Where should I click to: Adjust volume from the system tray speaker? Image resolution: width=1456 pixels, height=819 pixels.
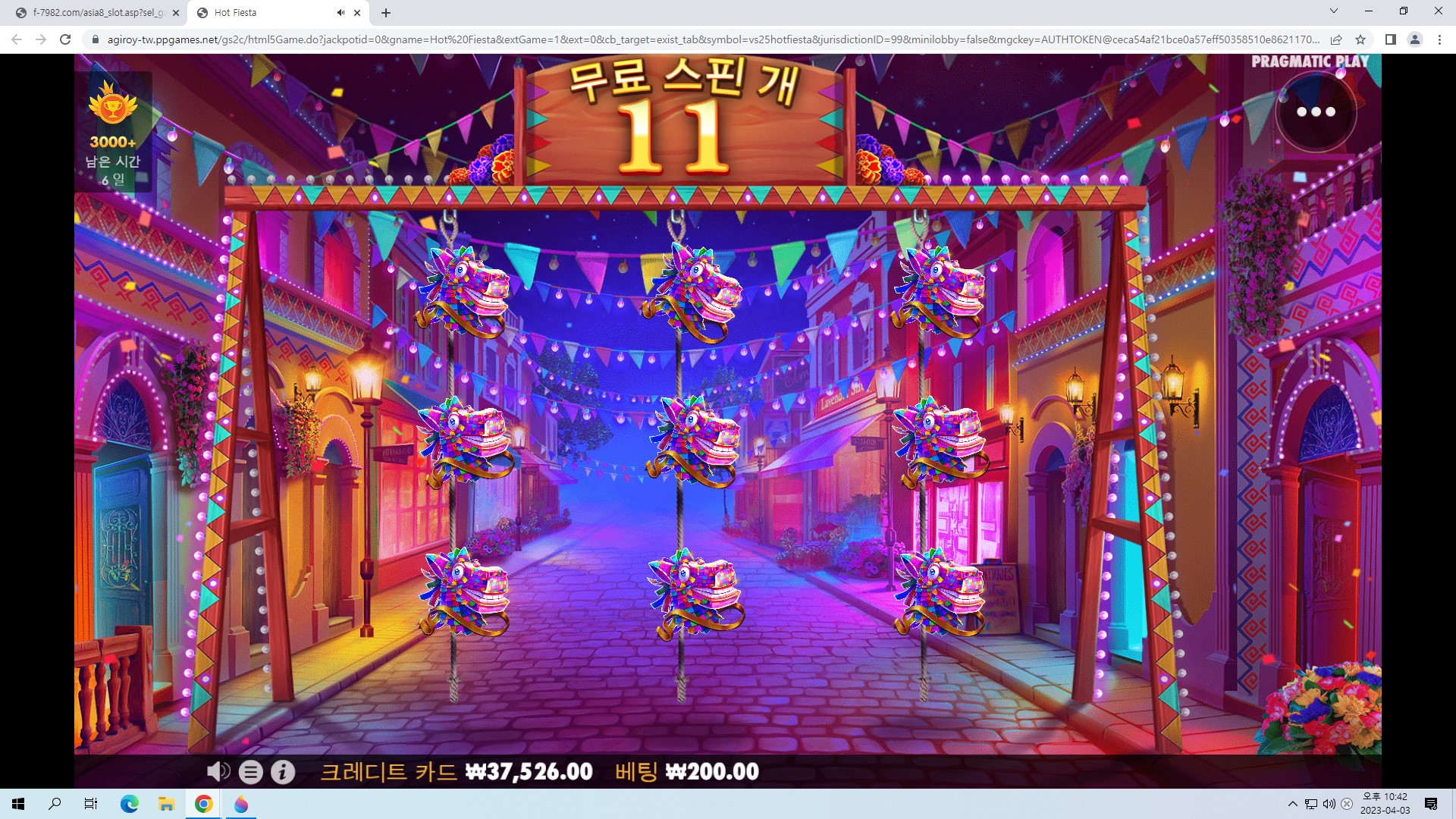1329,804
